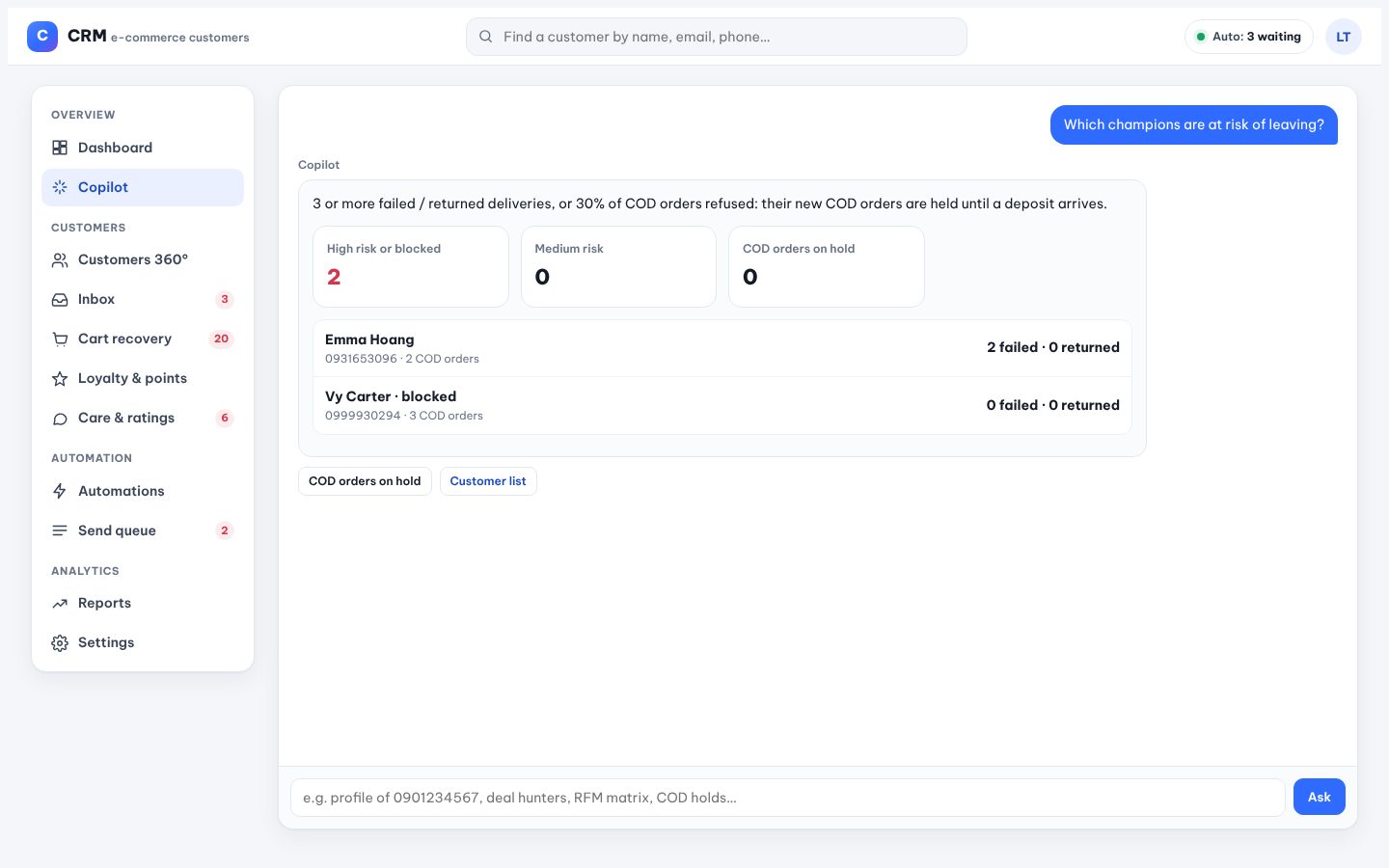The width and height of the screenshot is (1389, 868).
Task: Select the COD orders on hold stat card
Action: point(827,266)
